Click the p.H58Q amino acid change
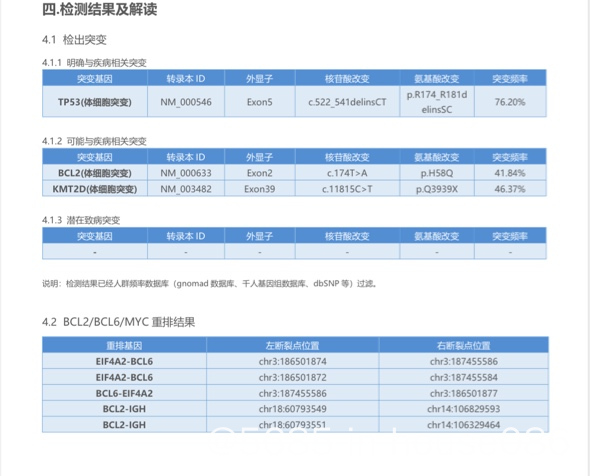The image size is (590, 476). 437,173
